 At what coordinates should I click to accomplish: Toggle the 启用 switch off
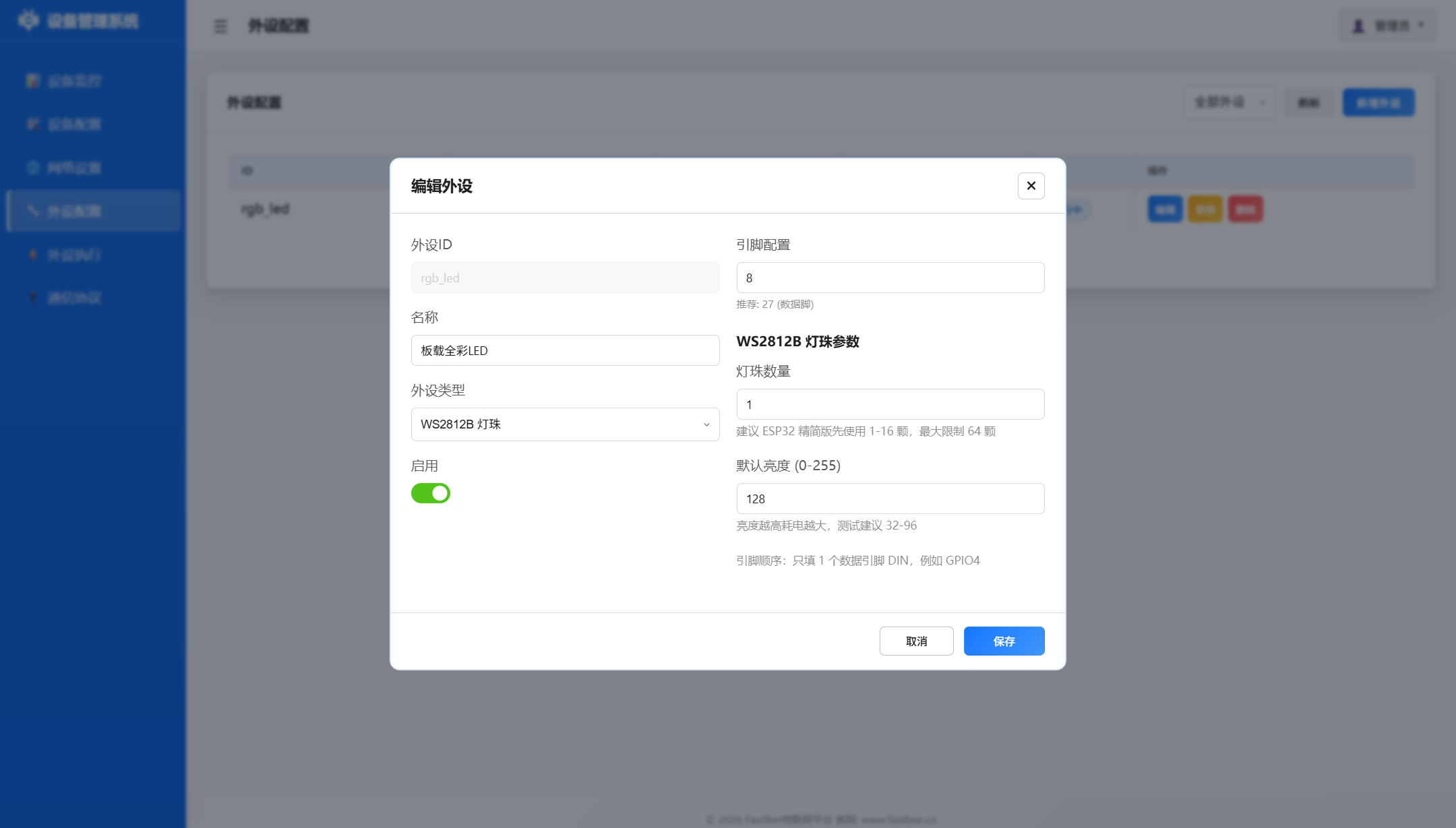431,493
